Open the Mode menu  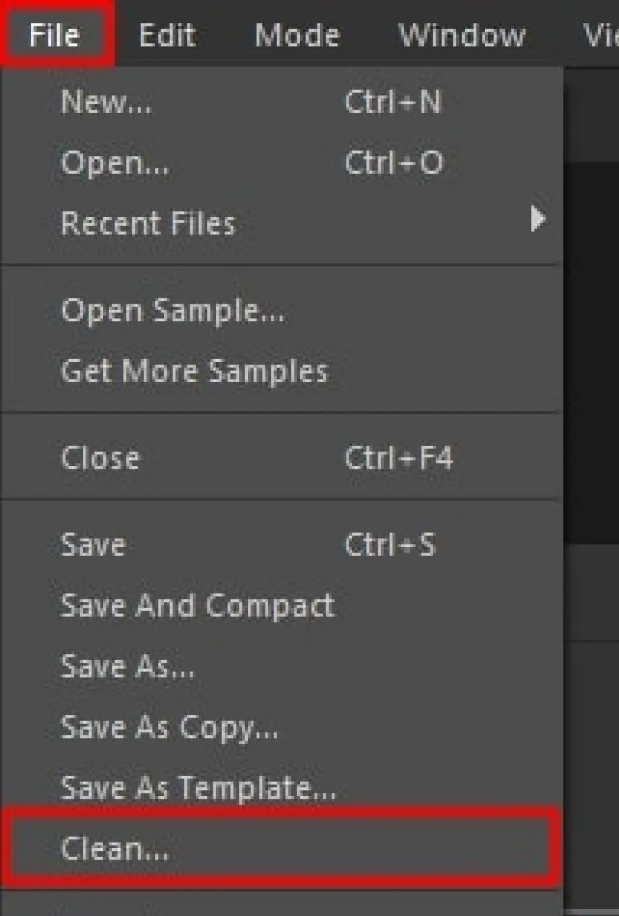tap(297, 36)
